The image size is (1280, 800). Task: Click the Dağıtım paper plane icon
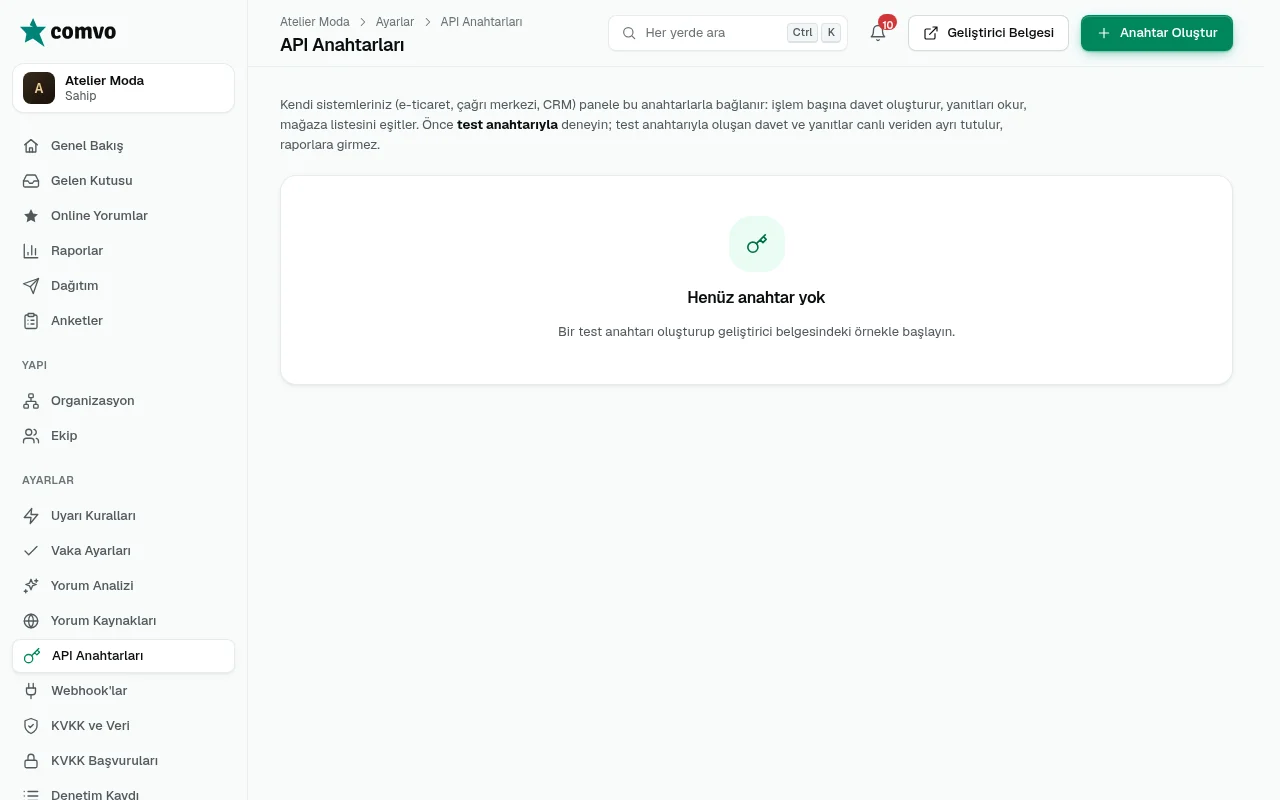[x=31, y=286]
